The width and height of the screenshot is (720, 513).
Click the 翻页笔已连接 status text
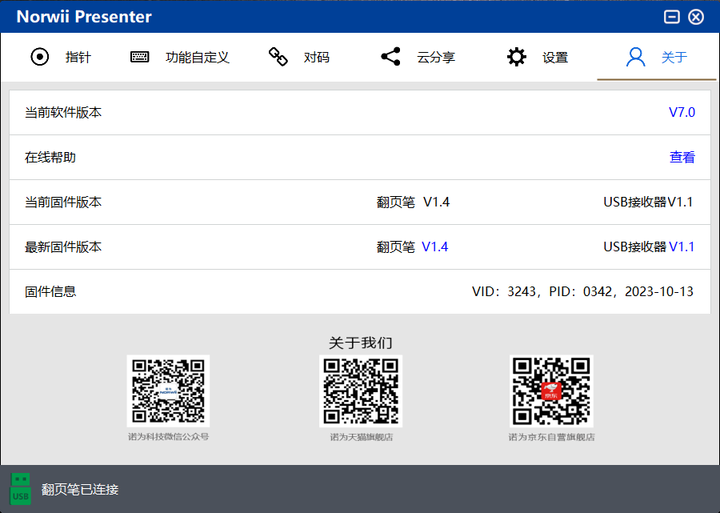pyautogui.click(x=80, y=490)
